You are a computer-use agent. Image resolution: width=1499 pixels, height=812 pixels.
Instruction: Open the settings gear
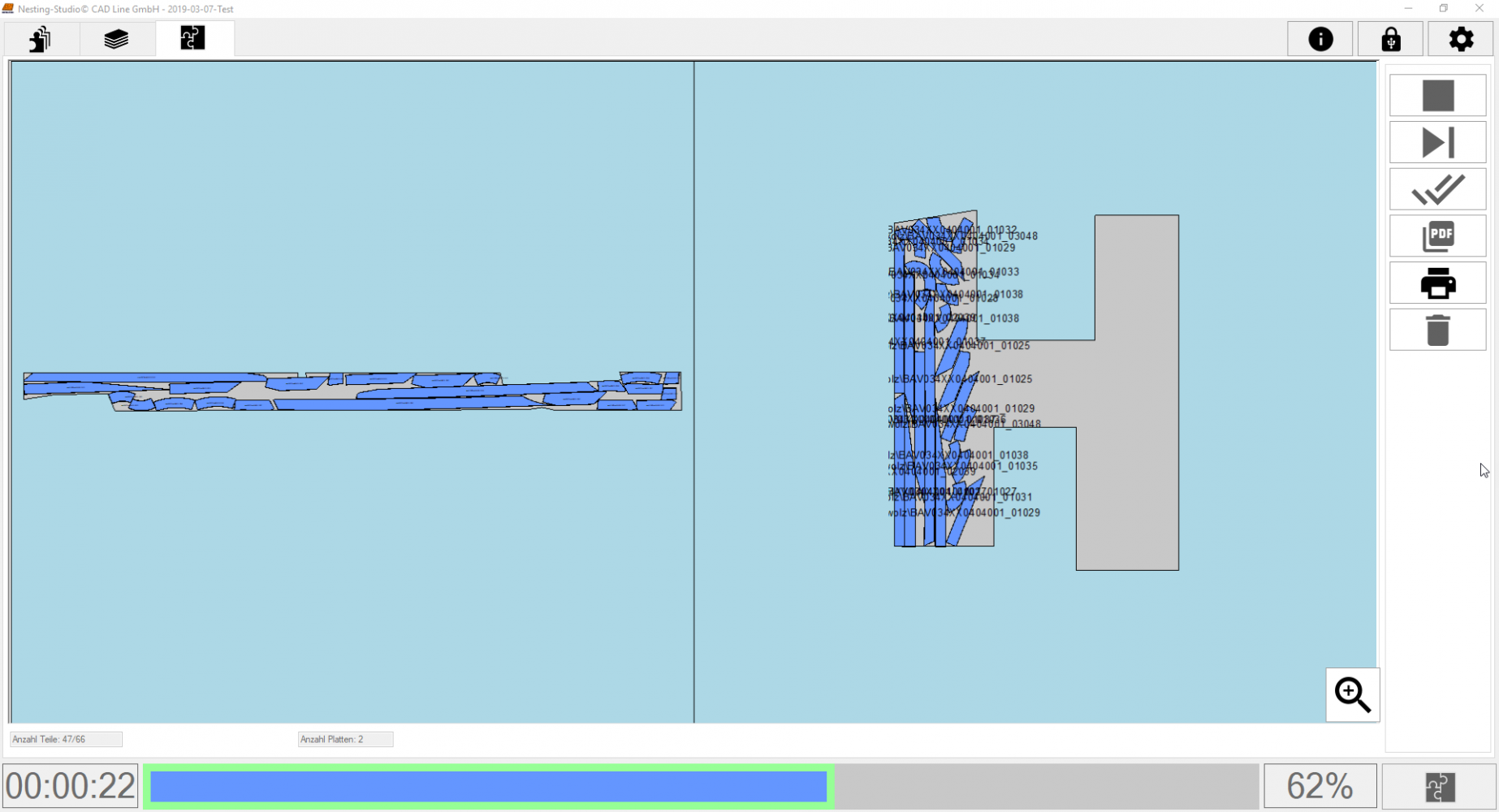[1461, 38]
